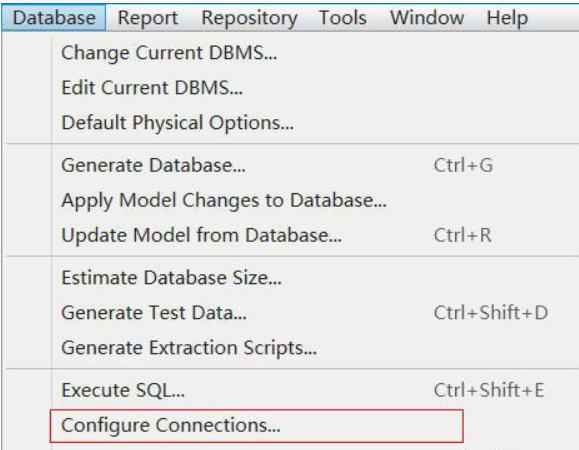Open the Tools menu
This screenshot has height=450, width=579.
pyautogui.click(x=343, y=18)
